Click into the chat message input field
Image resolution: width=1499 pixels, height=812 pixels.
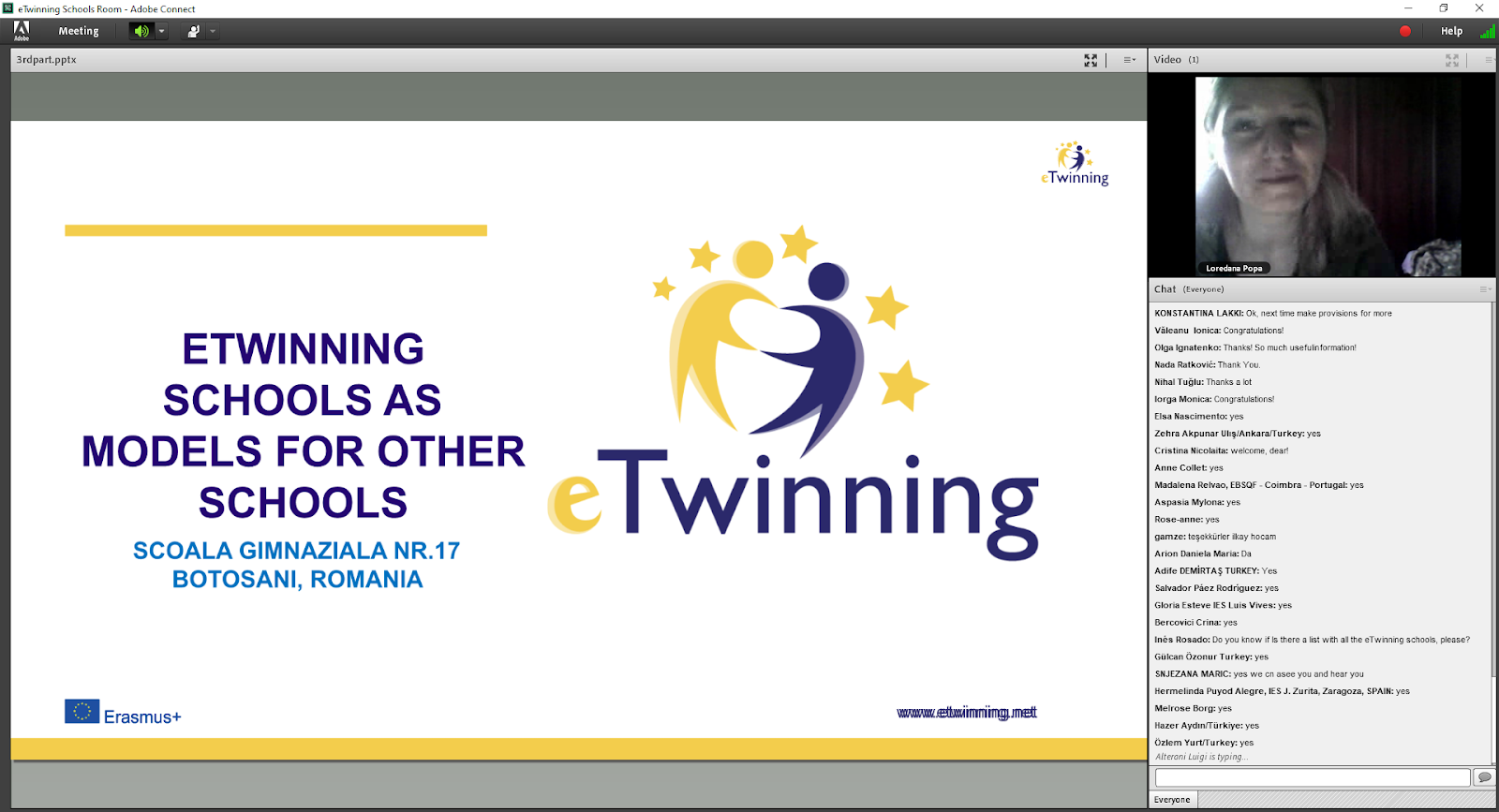pyautogui.click(x=1313, y=777)
